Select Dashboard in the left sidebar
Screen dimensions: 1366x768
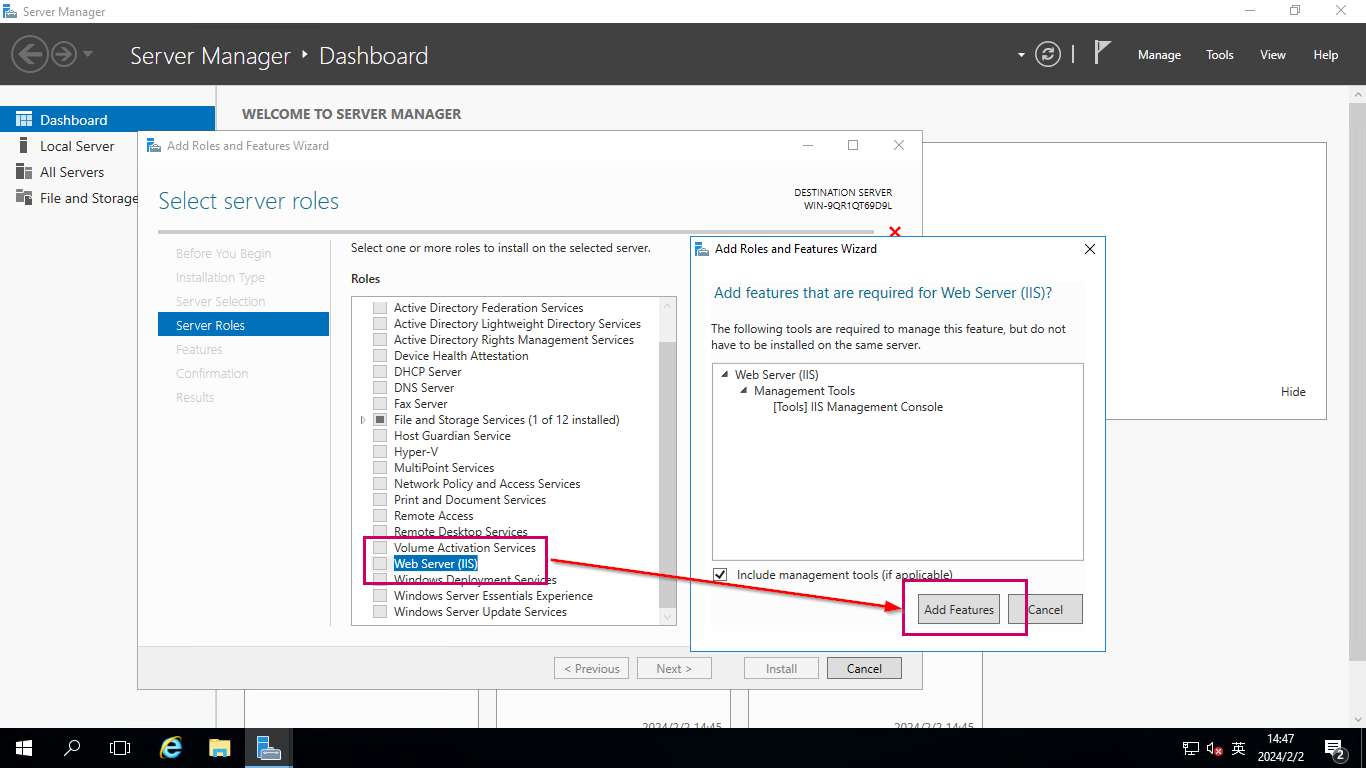[x=107, y=119]
